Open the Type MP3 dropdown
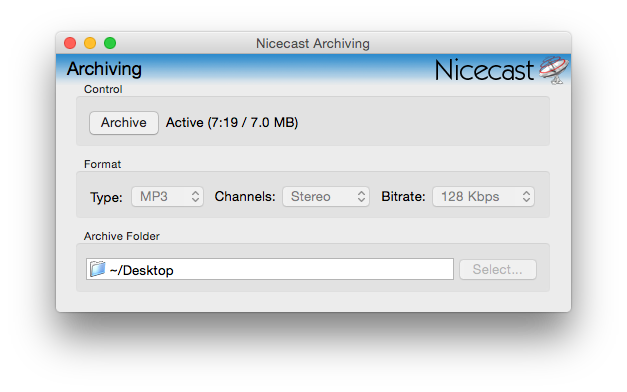The height and width of the screenshot is (392, 627). 168,197
